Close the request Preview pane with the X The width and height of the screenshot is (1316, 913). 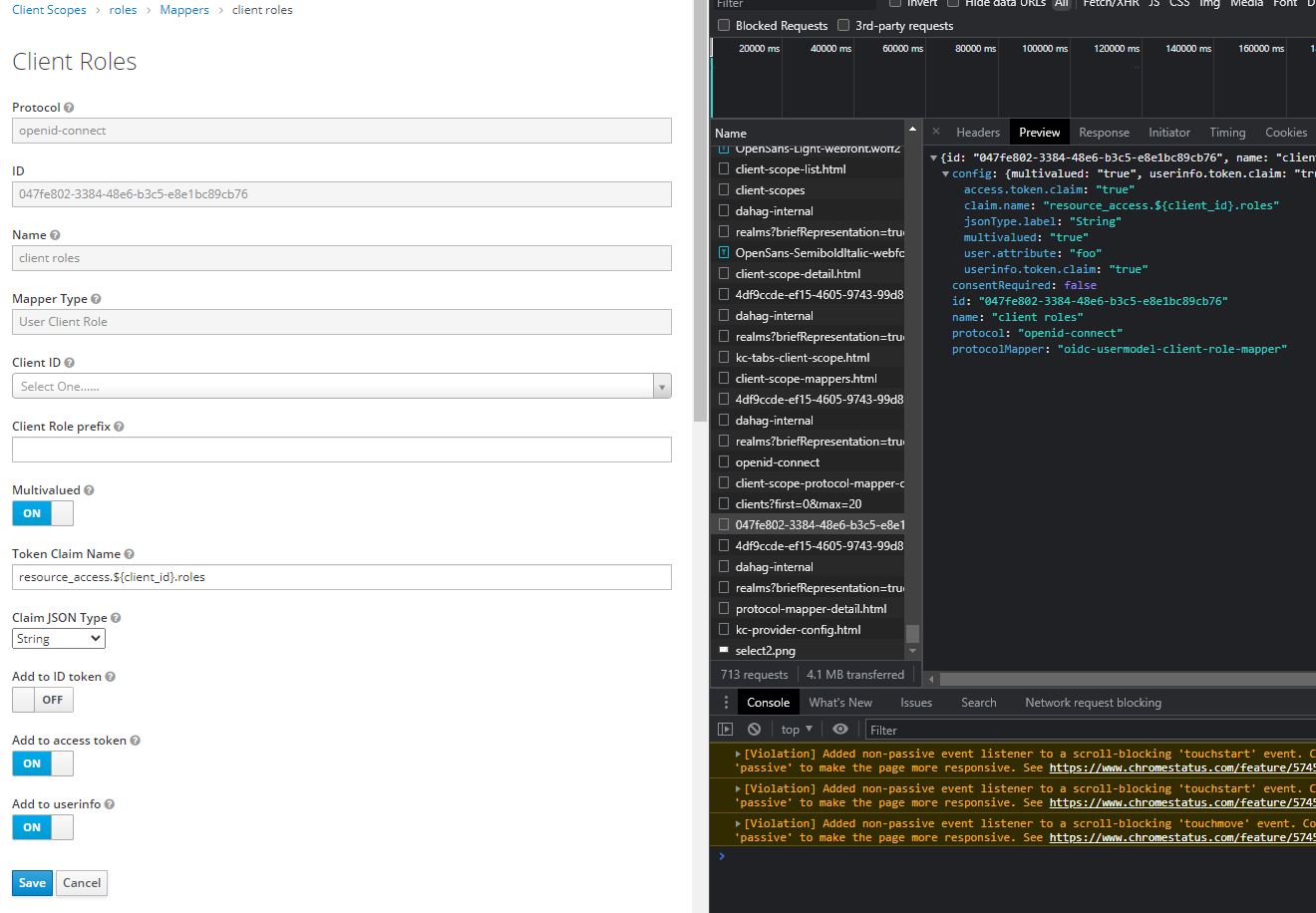[935, 132]
